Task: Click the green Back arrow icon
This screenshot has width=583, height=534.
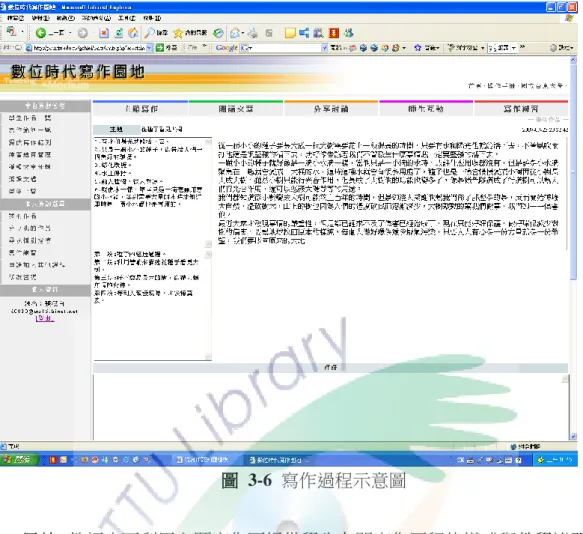Action: (41, 33)
